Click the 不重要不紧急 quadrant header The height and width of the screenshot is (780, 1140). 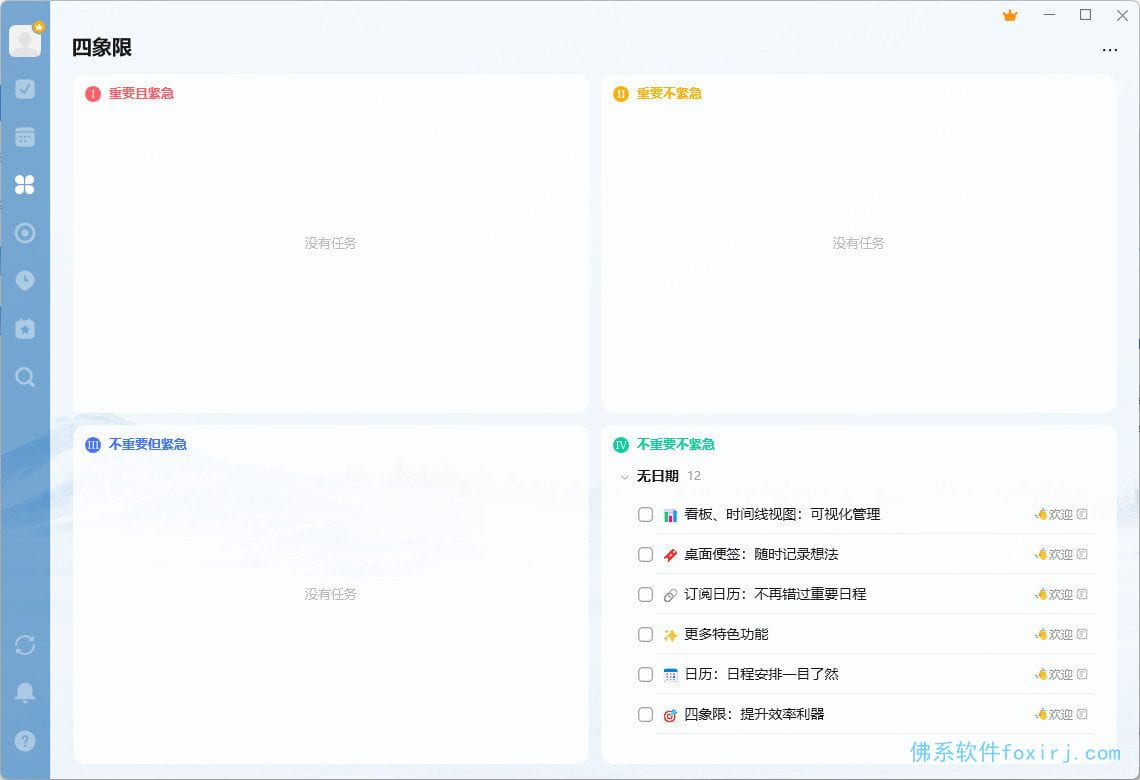(x=675, y=444)
